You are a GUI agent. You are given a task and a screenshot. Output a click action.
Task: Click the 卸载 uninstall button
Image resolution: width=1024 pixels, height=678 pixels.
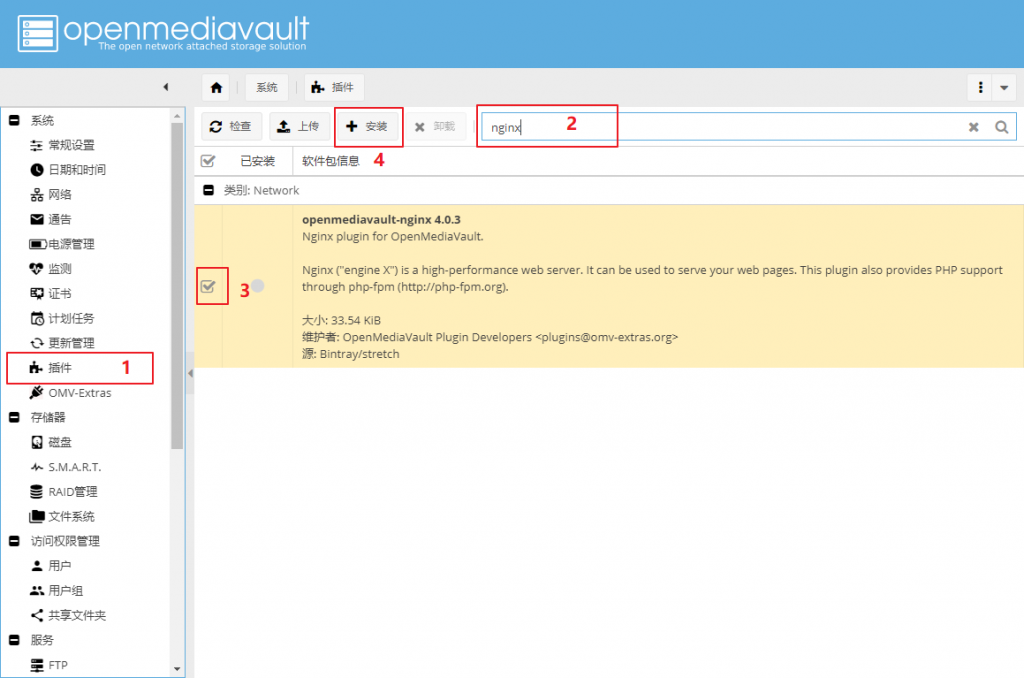(x=436, y=127)
